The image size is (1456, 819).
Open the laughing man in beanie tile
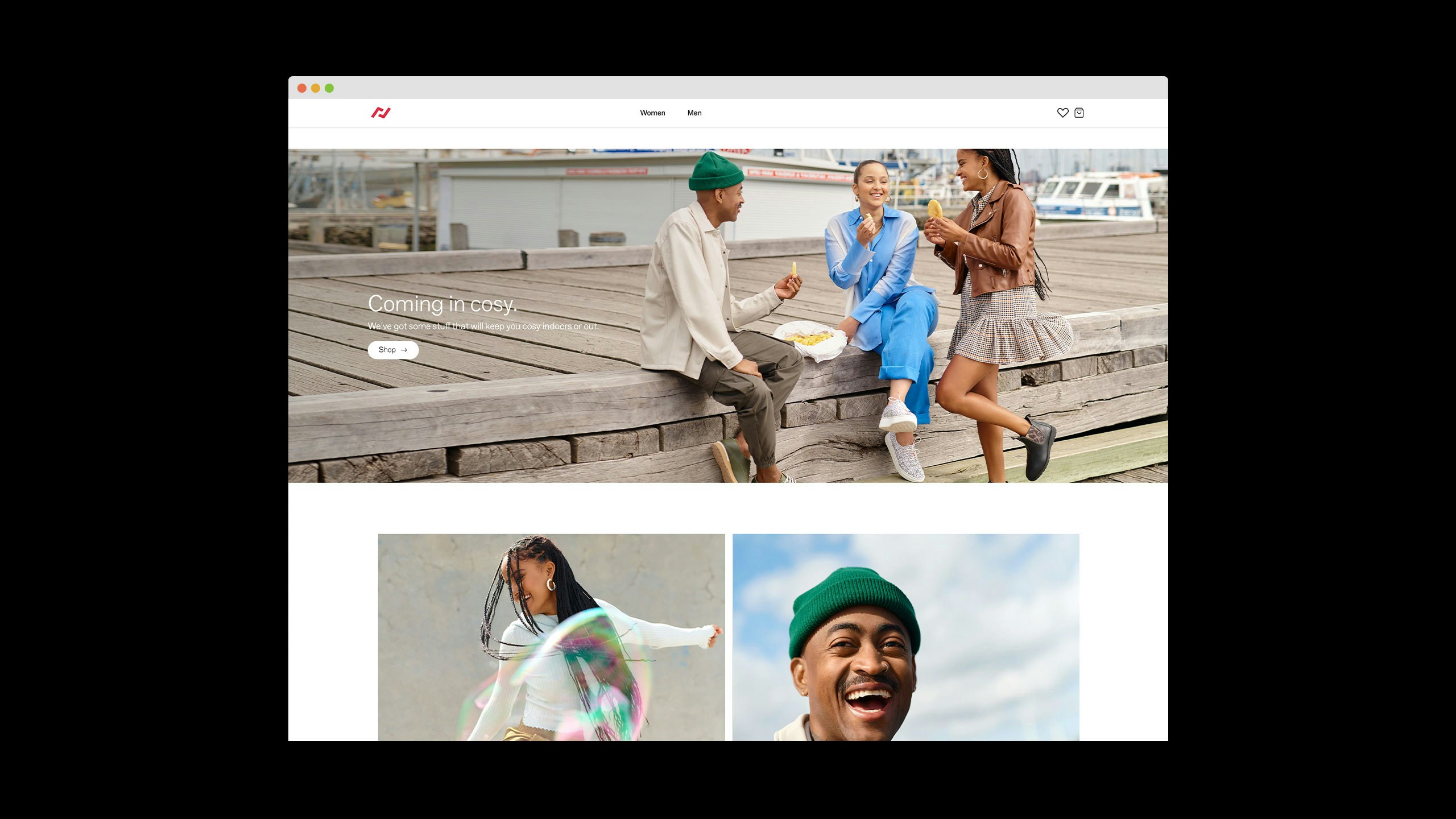[905, 637]
